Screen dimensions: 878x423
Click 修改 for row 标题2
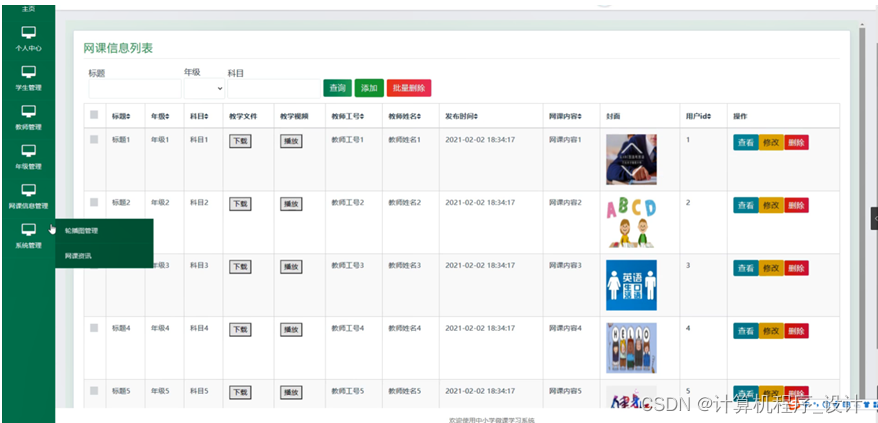pos(771,205)
